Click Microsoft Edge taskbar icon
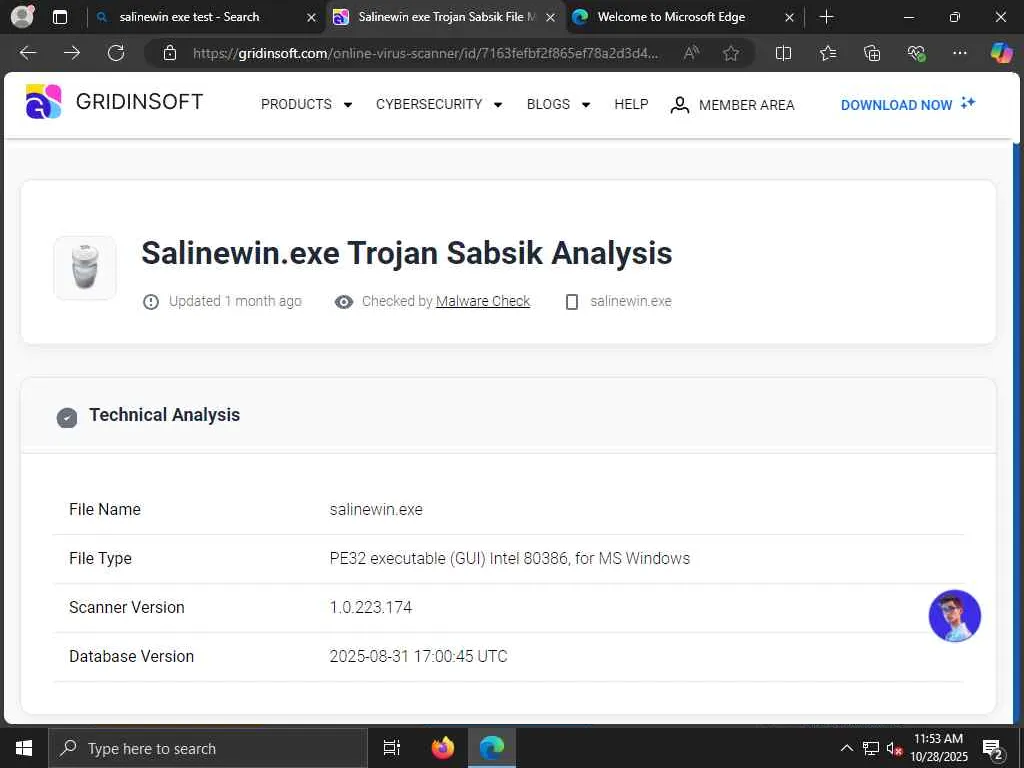This screenshot has height=768, width=1024. click(492, 748)
